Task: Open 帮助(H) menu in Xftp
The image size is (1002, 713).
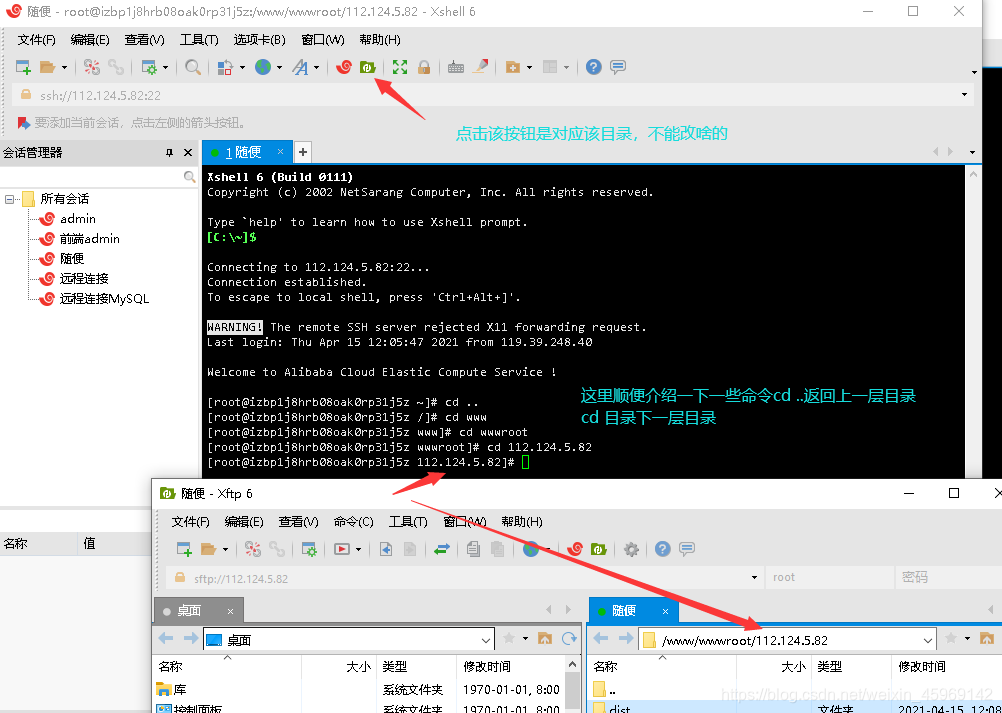Action: pos(521,522)
